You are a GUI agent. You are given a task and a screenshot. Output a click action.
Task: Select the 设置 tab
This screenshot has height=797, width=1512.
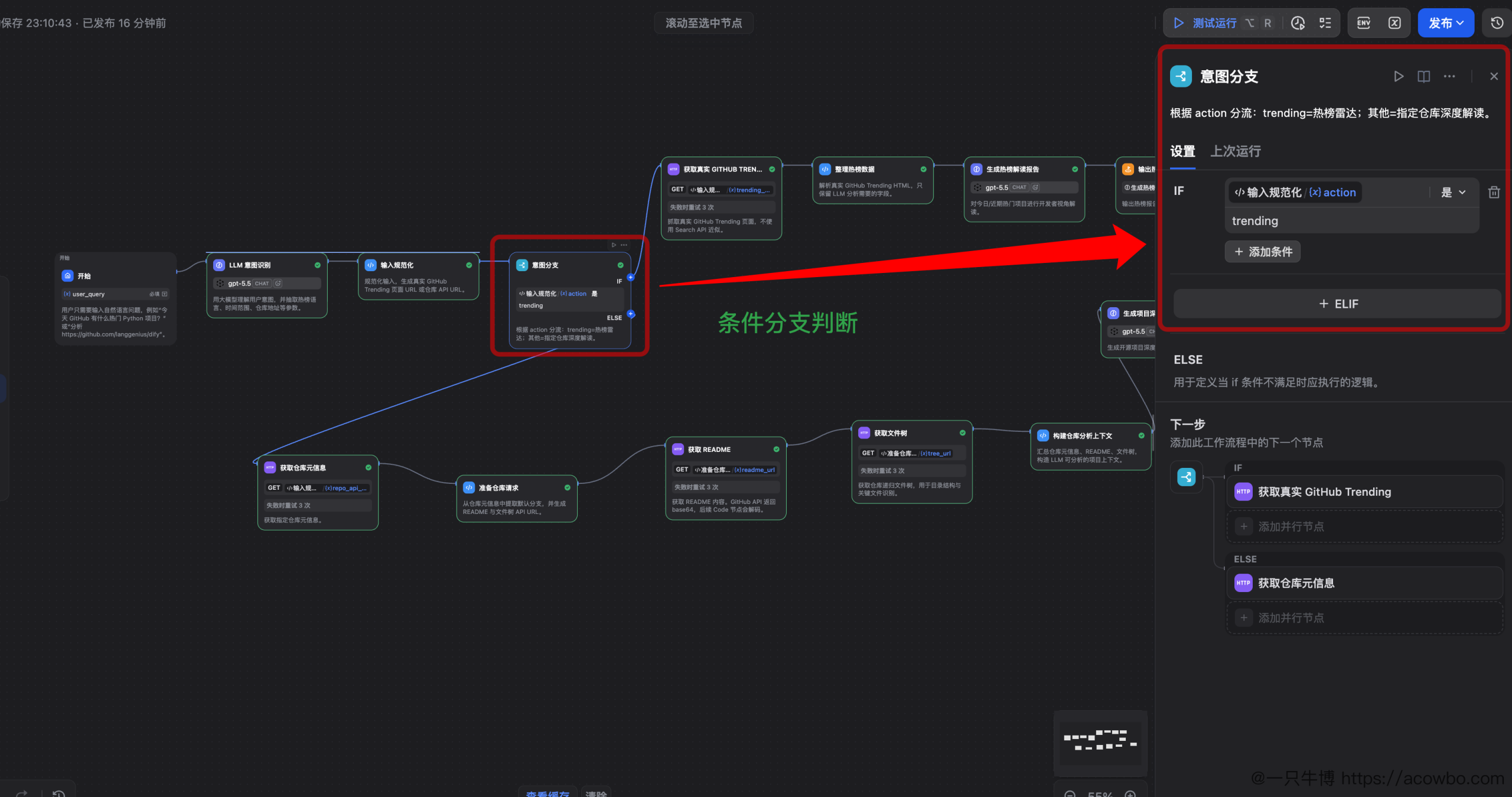(1183, 151)
